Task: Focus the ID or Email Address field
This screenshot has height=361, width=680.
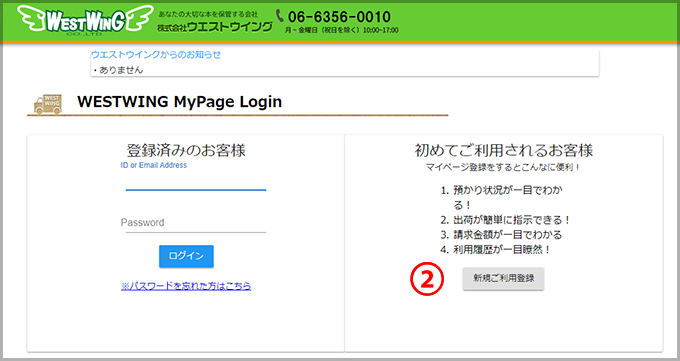Action: (x=196, y=183)
